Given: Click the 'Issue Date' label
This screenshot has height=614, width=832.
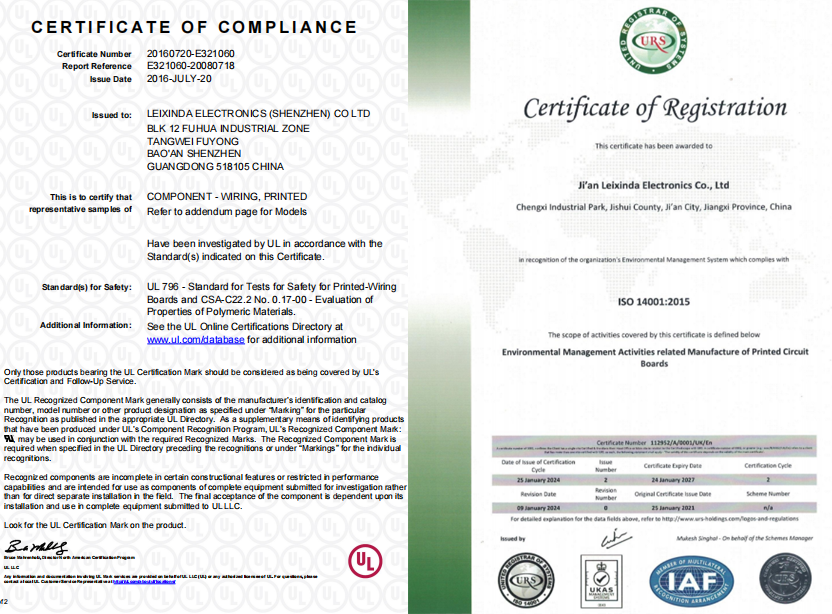Looking at the screenshot, I should [110, 79].
